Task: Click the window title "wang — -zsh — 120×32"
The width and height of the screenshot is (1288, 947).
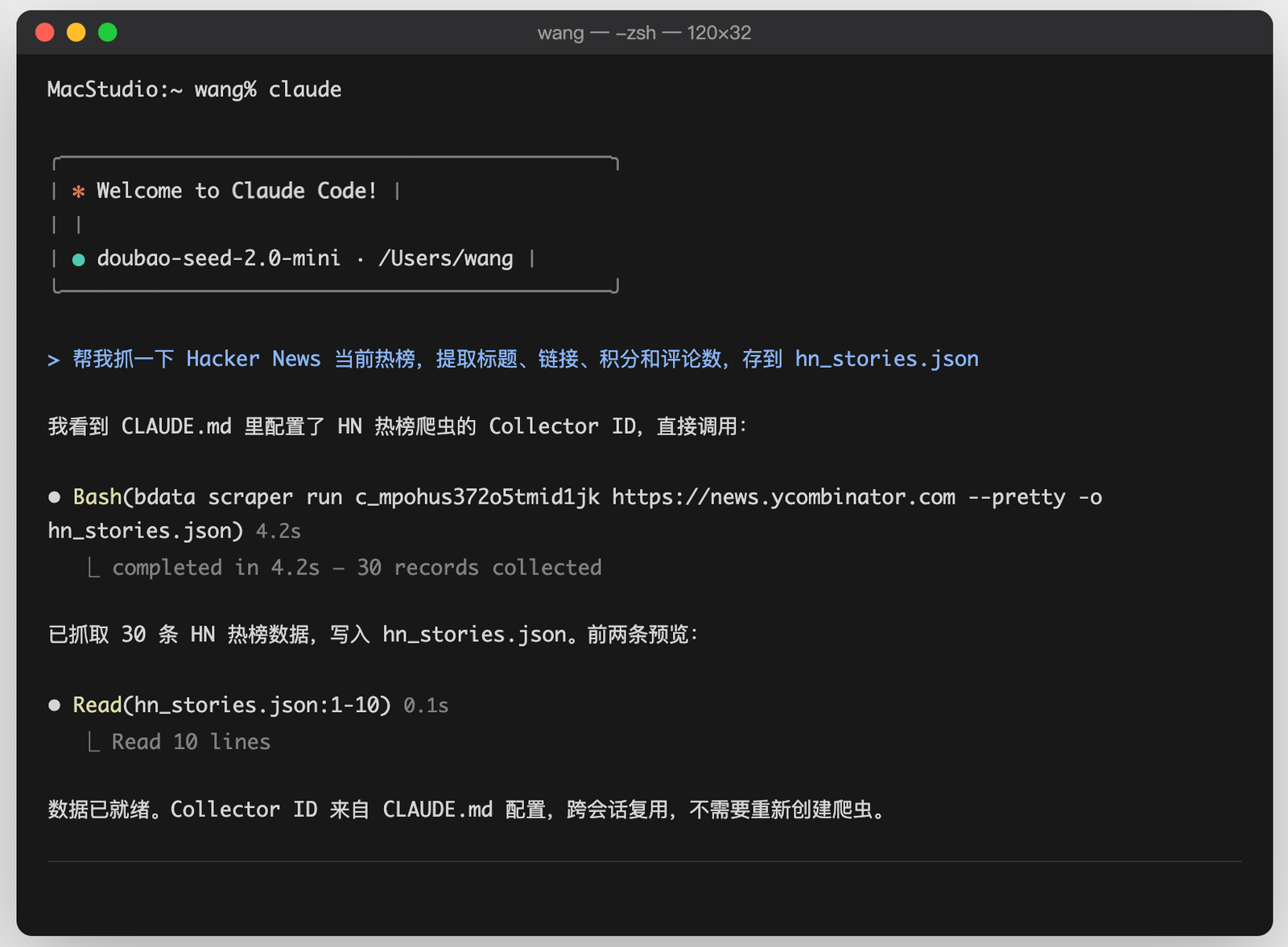Action: (644, 33)
